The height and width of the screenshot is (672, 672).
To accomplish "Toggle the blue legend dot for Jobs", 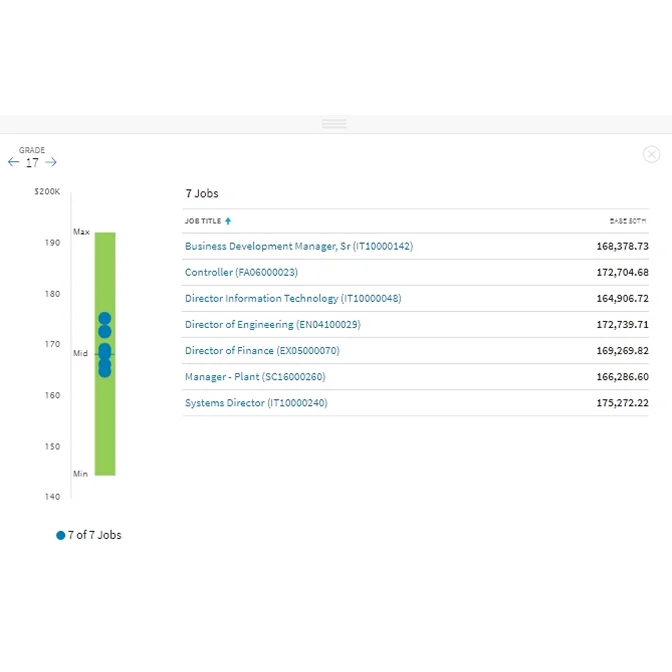I will point(61,535).
